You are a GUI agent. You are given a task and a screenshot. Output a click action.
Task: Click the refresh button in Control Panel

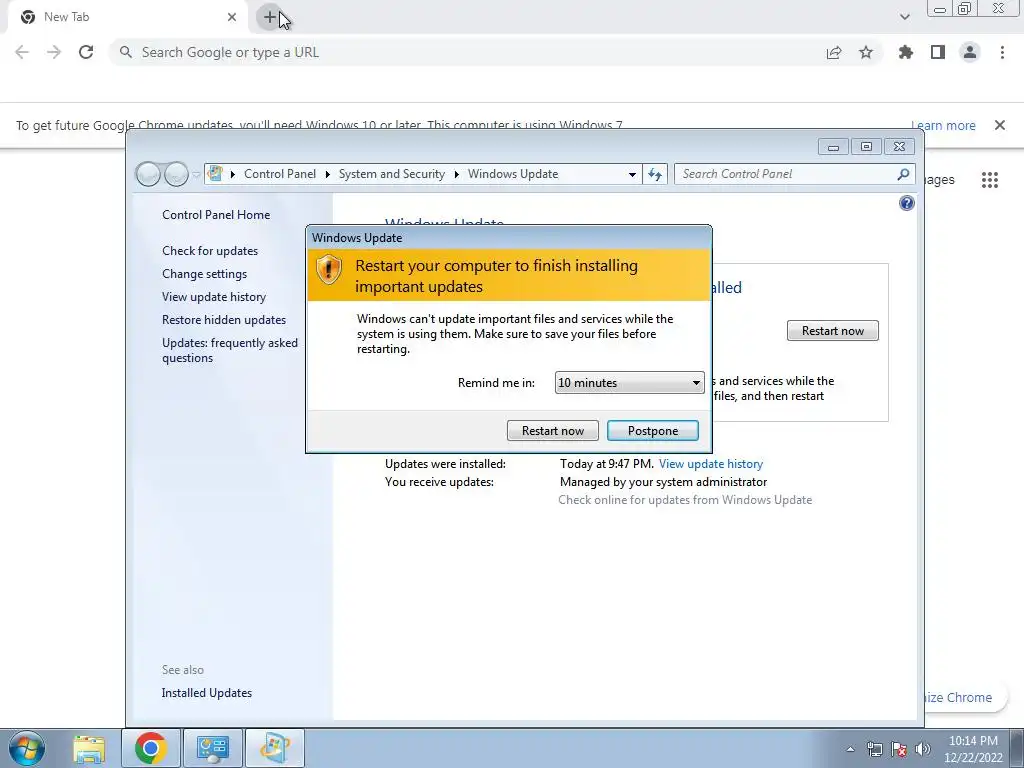click(655, 174)
